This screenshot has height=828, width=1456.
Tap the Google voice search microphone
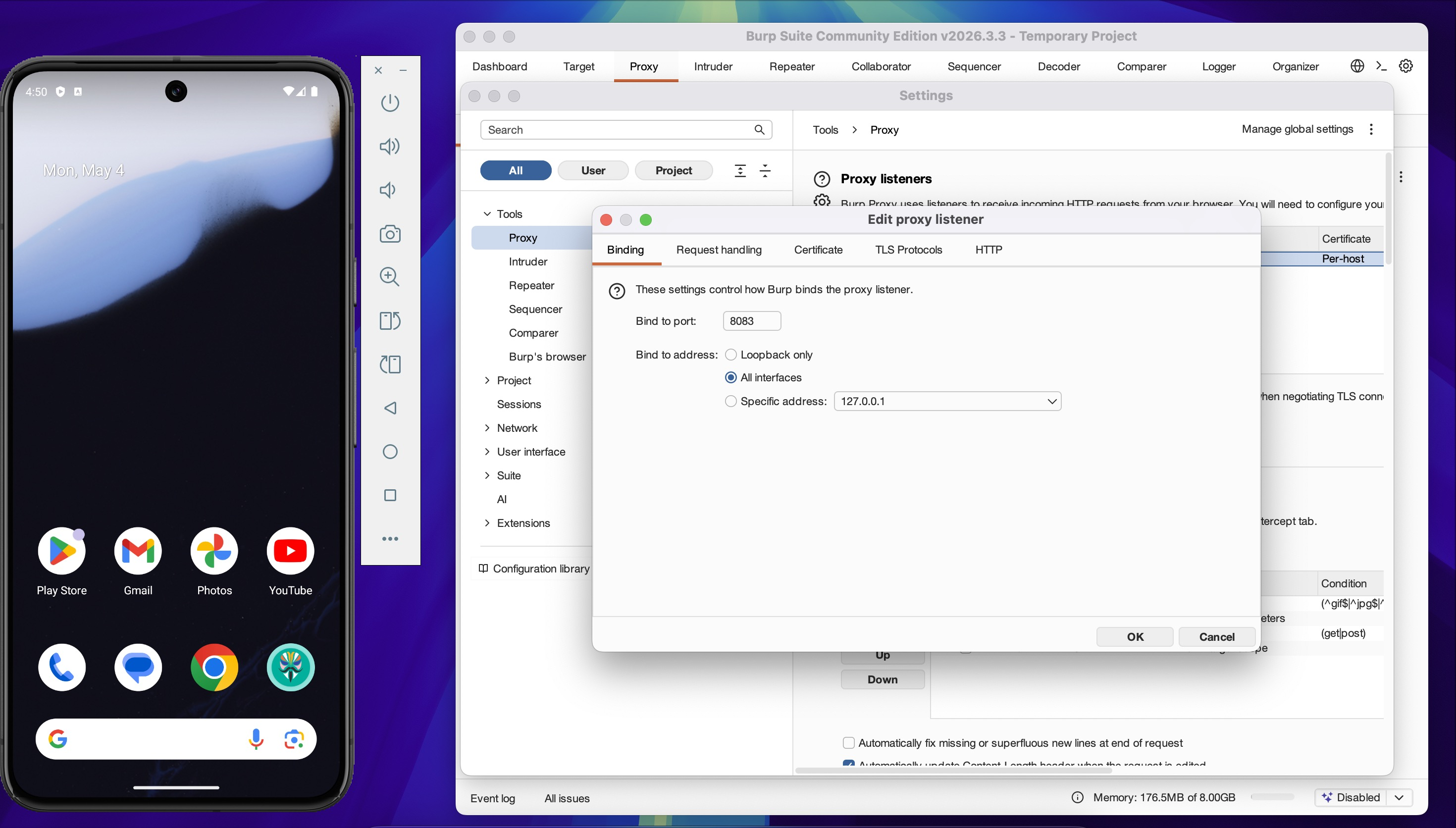click(256, 739)
